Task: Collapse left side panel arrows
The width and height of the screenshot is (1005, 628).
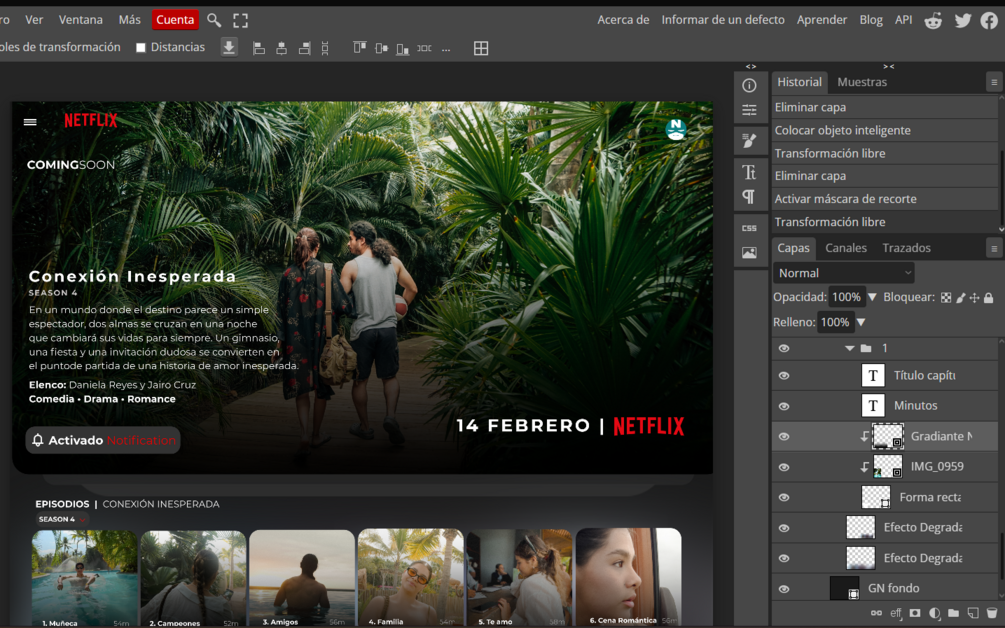Action: [751, 66]
